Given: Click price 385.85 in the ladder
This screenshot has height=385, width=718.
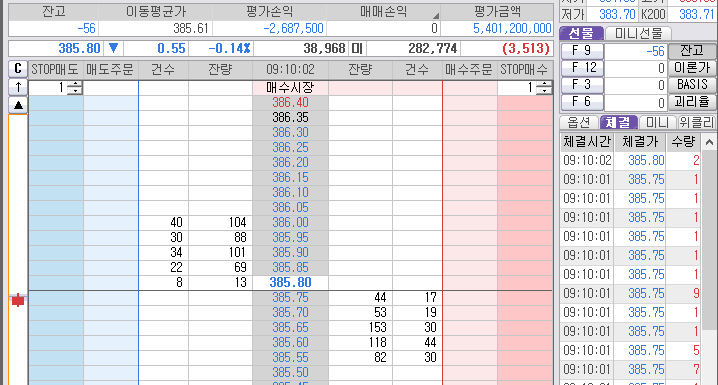Looking at the screenshot, I should (290, 267).
